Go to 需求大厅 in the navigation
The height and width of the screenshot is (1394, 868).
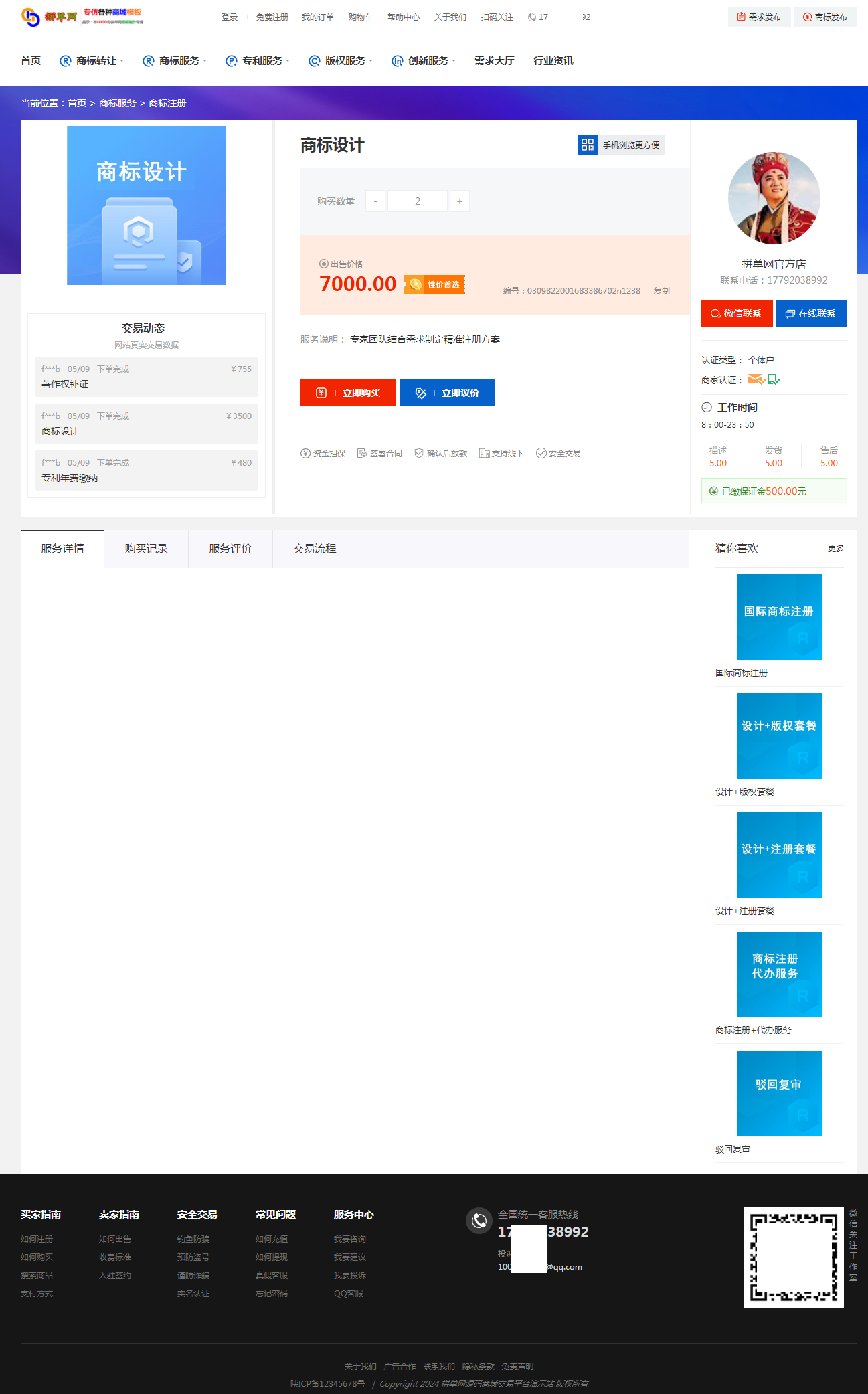click(x=495, y=61)
